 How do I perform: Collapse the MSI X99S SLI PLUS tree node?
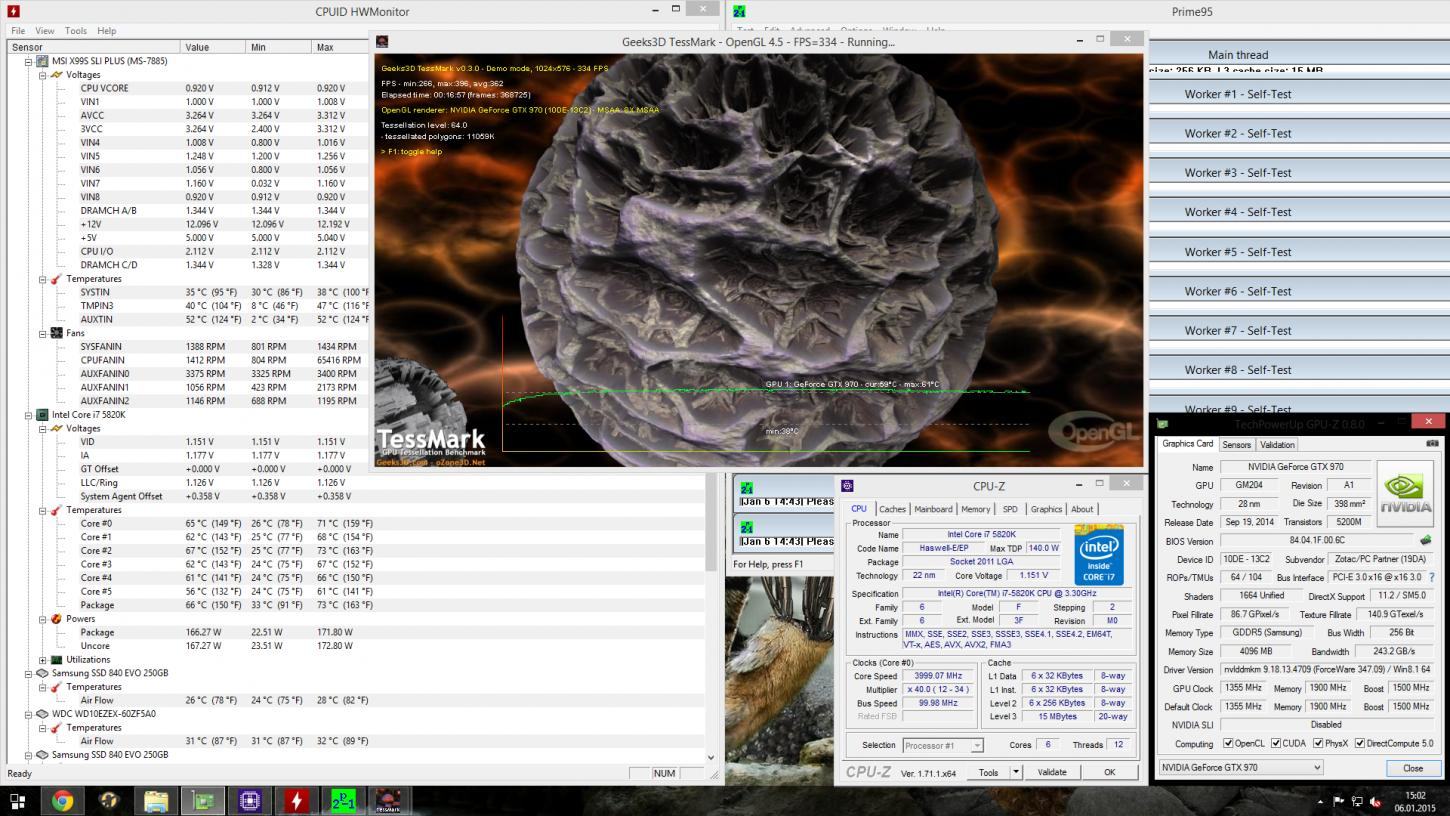pyautogui.click(x=29, y=61)
